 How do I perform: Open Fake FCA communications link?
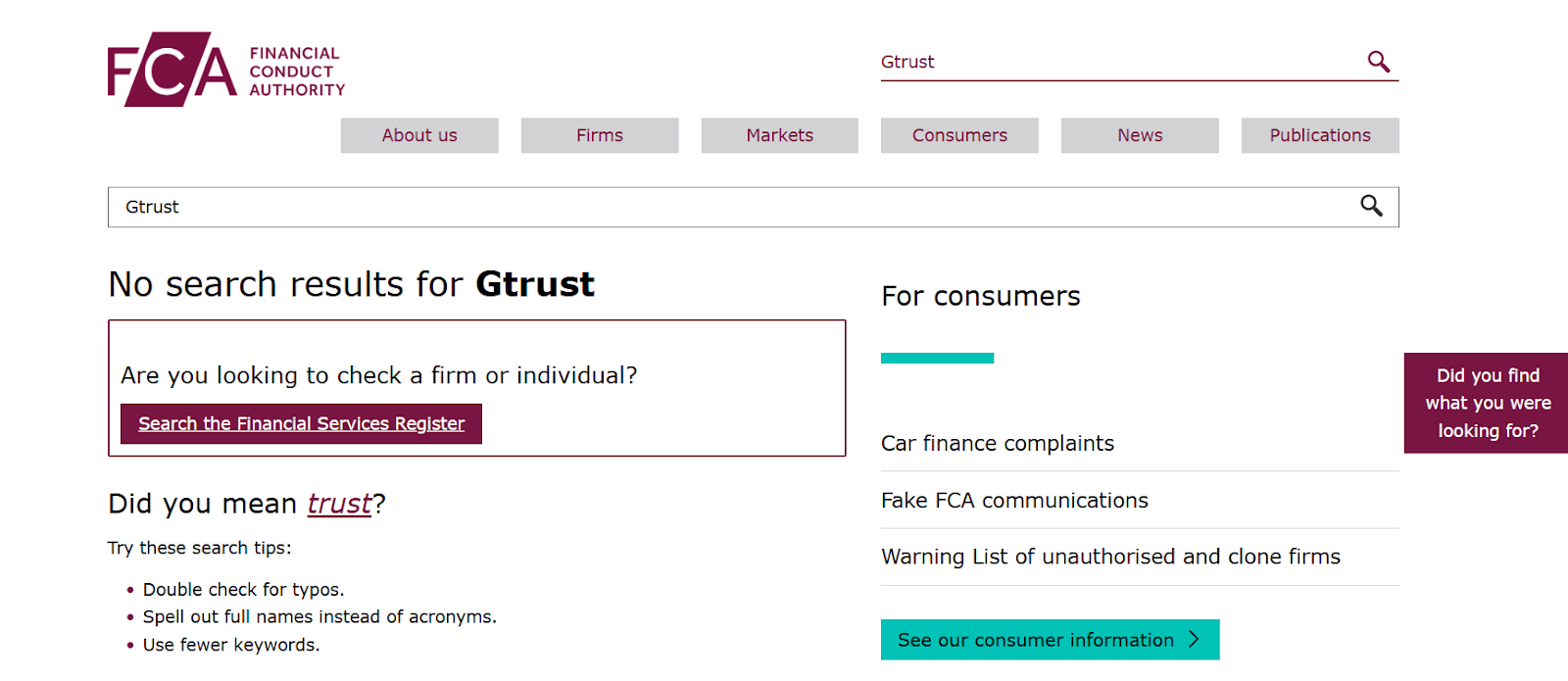[x=1015, y=500]
